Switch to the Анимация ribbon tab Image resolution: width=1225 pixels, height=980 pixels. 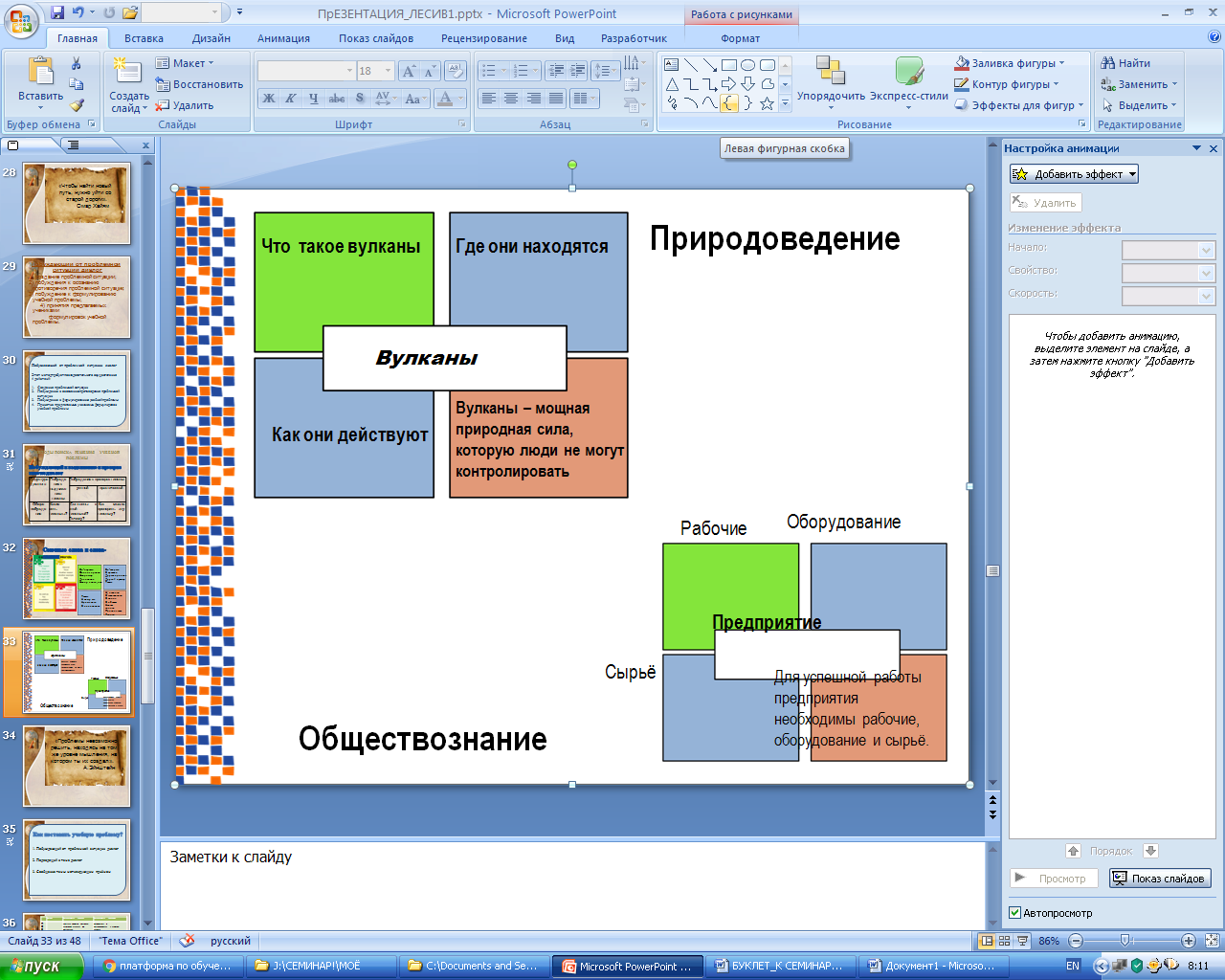(283, 38)
